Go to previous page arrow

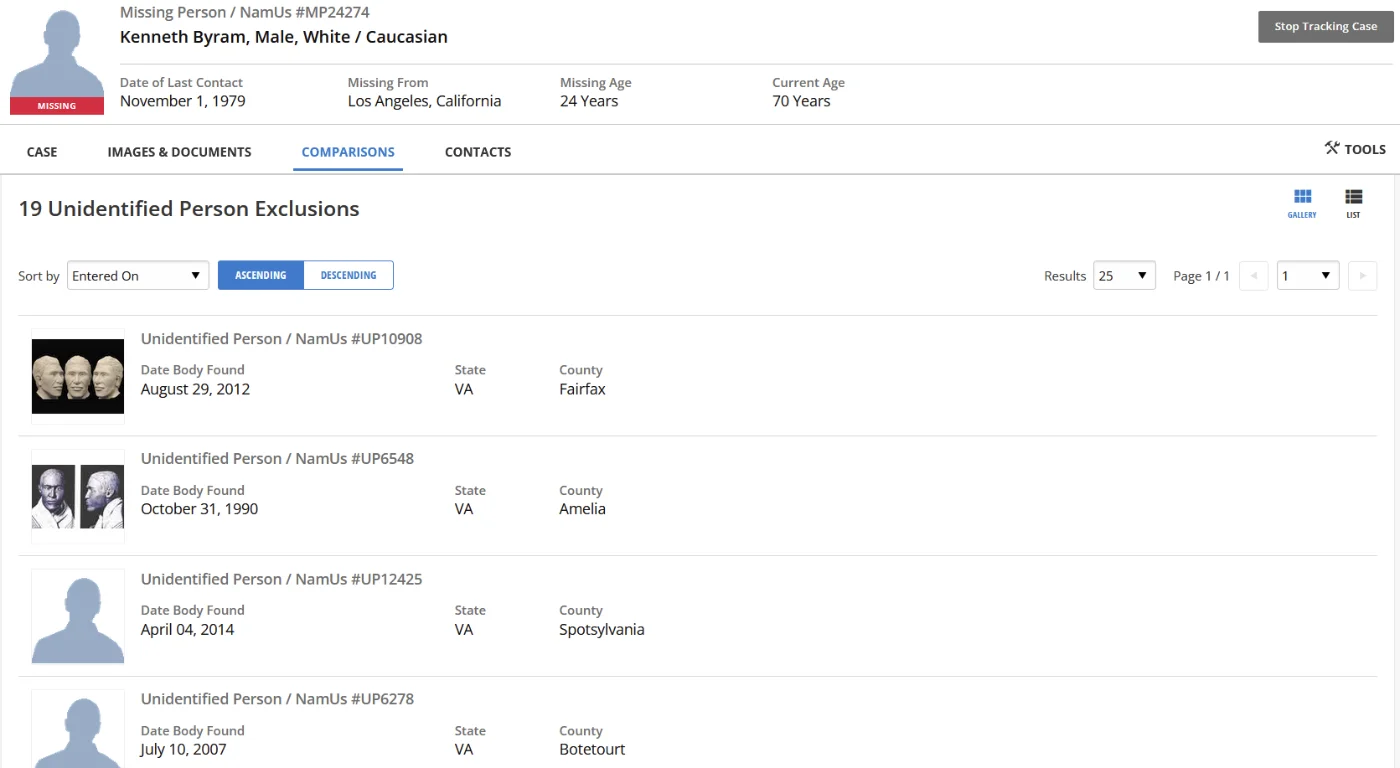pos(1253,276)
